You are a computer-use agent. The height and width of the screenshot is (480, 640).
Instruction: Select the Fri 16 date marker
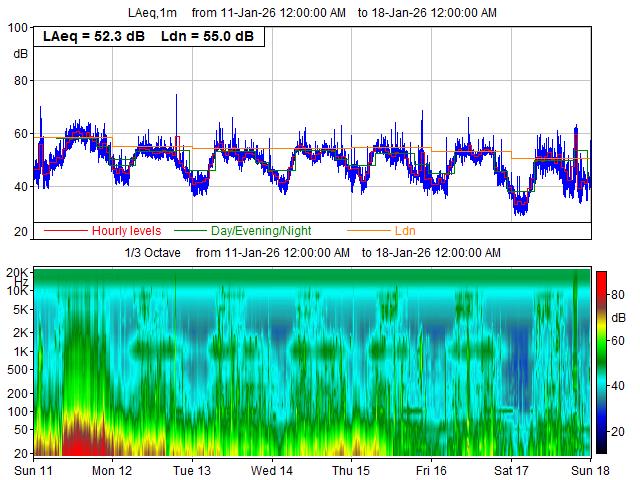[431, 470]
